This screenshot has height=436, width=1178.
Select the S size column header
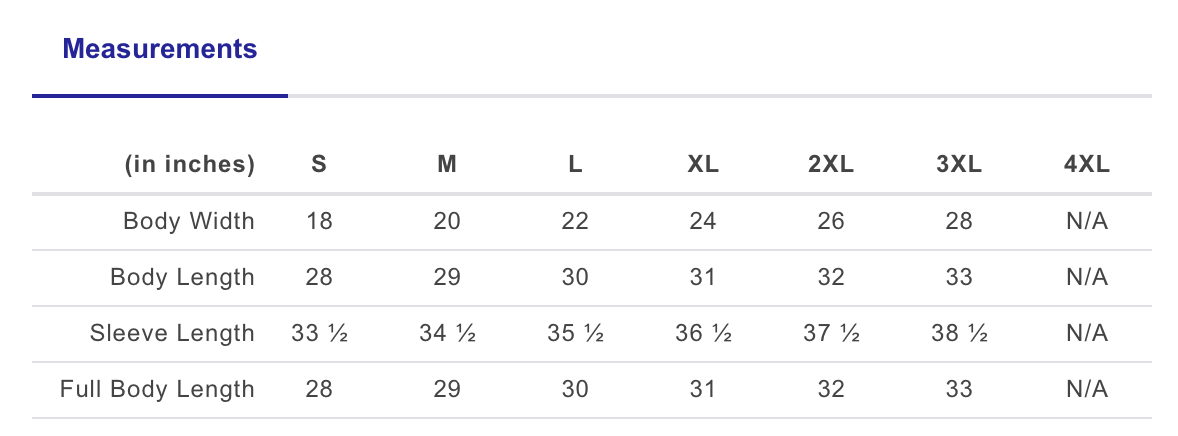[x=319, y=165]
